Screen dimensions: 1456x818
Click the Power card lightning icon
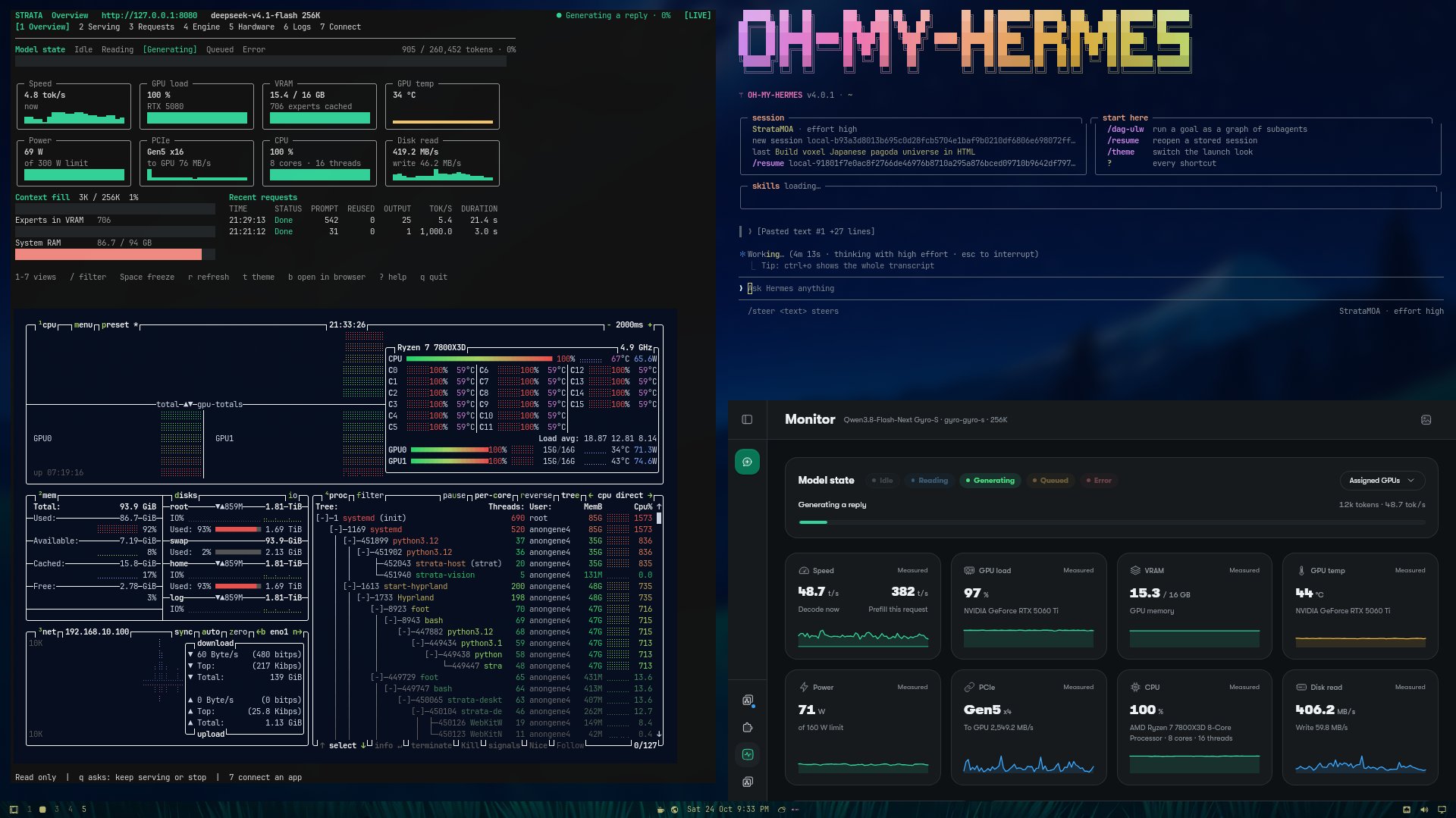(x=804, y=687)
